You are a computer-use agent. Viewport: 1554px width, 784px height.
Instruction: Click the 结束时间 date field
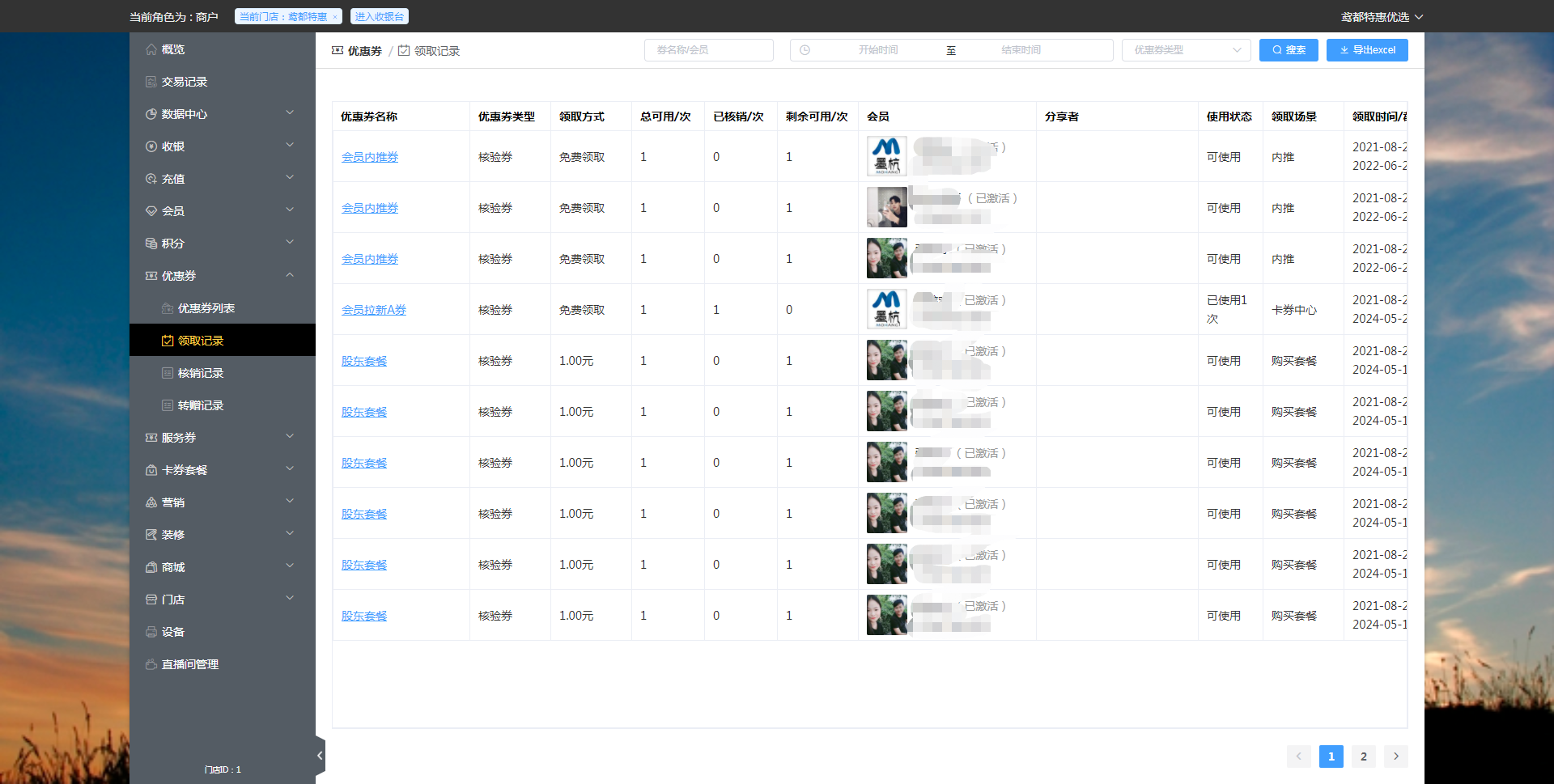1021,50
